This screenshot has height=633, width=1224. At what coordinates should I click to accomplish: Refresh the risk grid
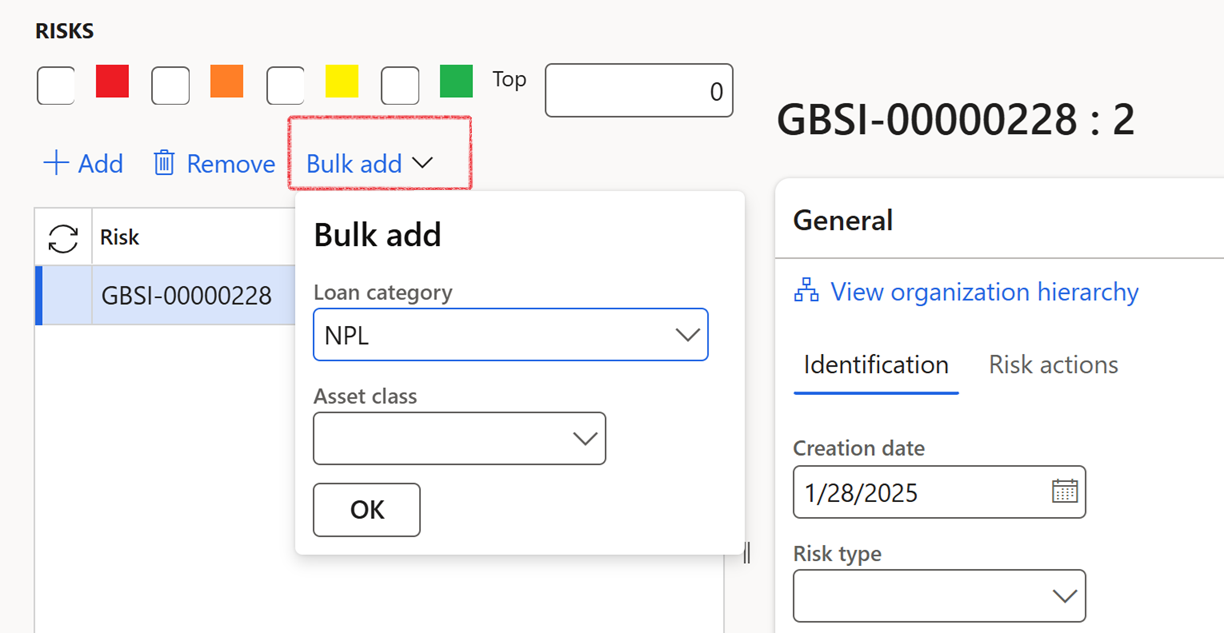pyautogui.click(x=62, y=236)
